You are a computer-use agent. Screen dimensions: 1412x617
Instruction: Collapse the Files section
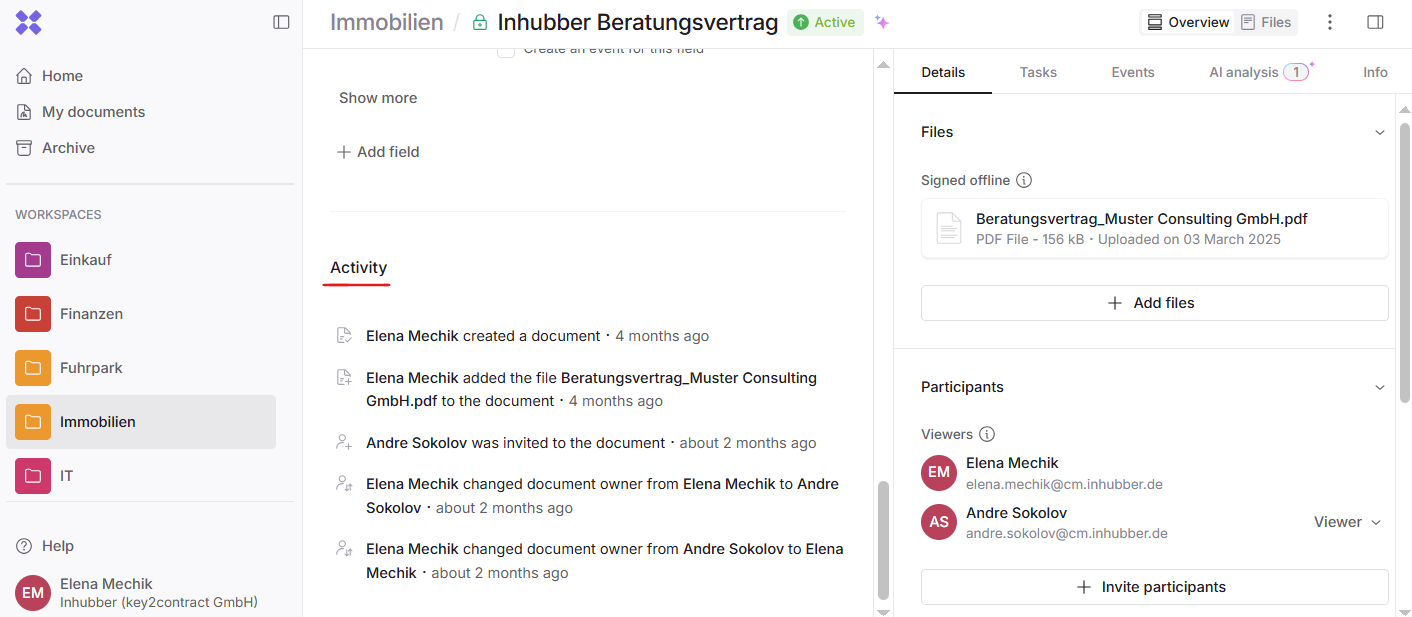[x=1380, y=133]
